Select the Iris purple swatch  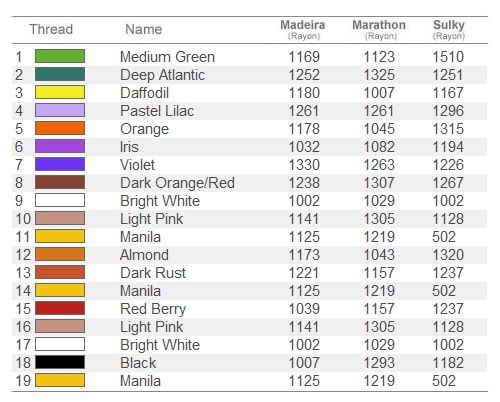tap(60, 146)
